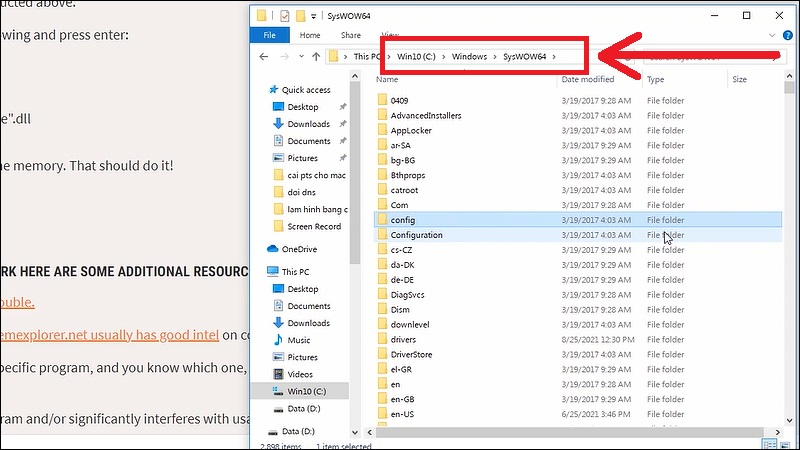Click Win10 (C:) in the address bar

pos(416,57)
